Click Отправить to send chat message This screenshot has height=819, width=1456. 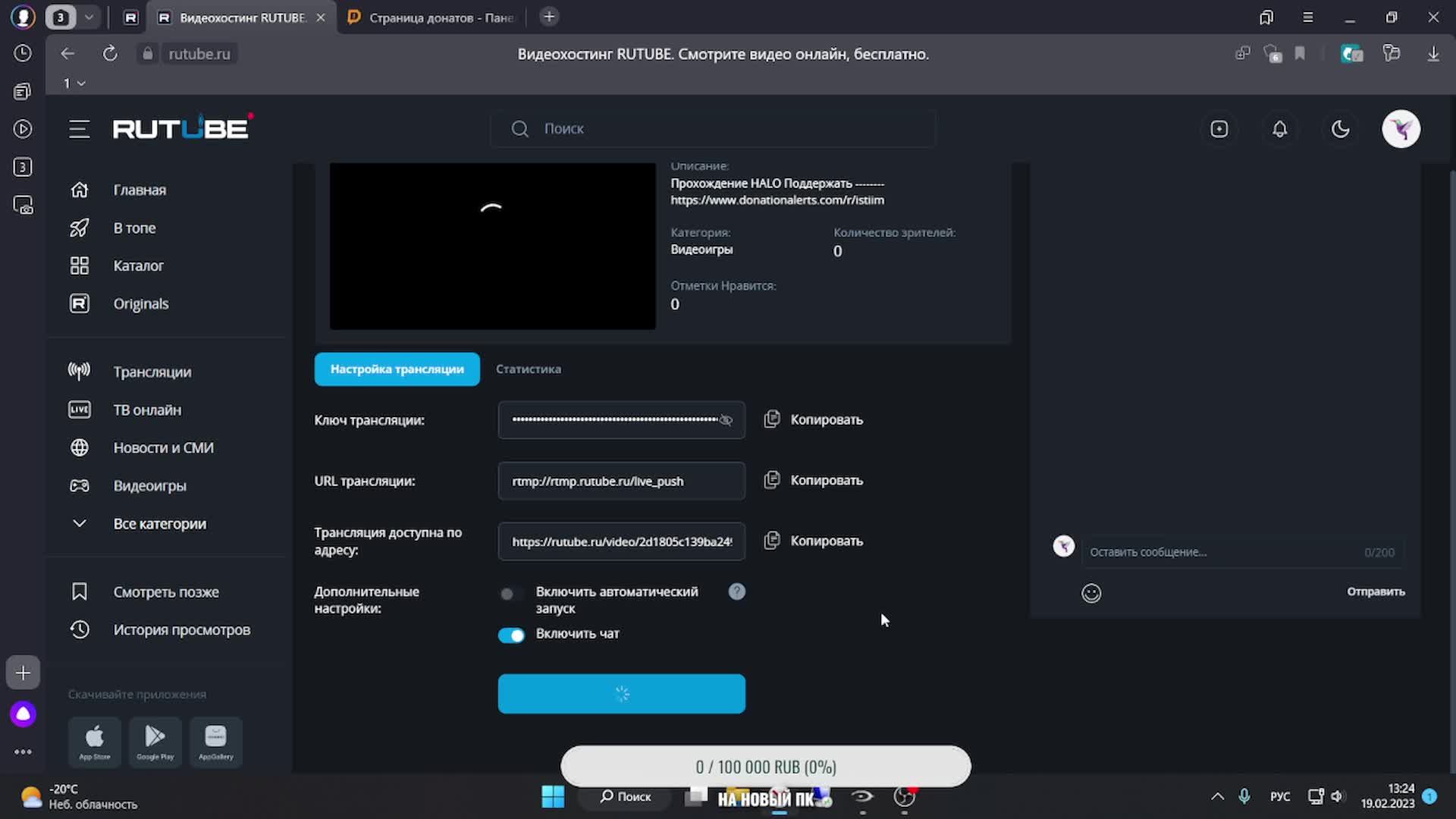click(x=1375, y=591)
